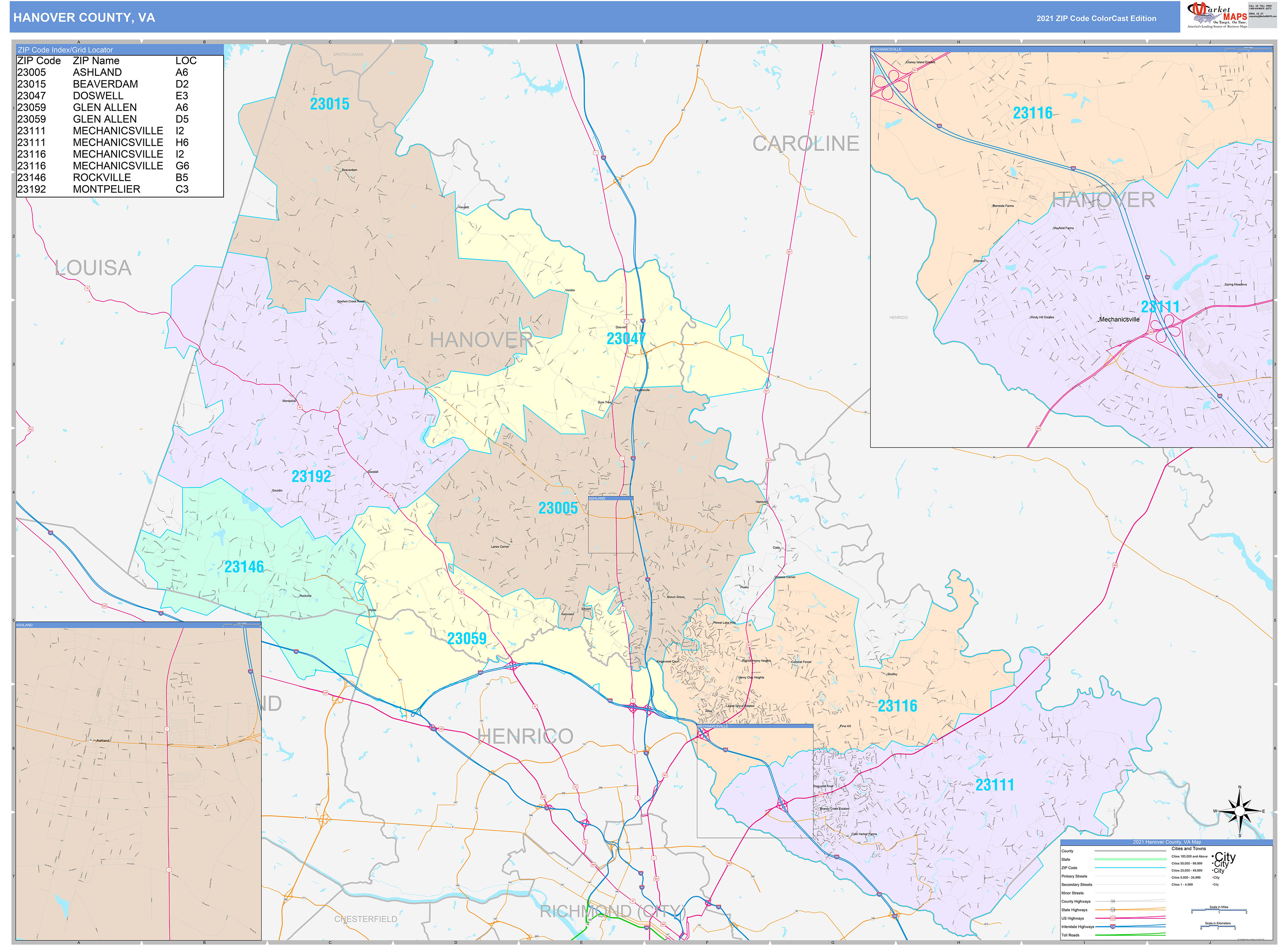Click the County Highways square marker in legend
The image size is (1288, 946).
click(x=1113, y=901)
